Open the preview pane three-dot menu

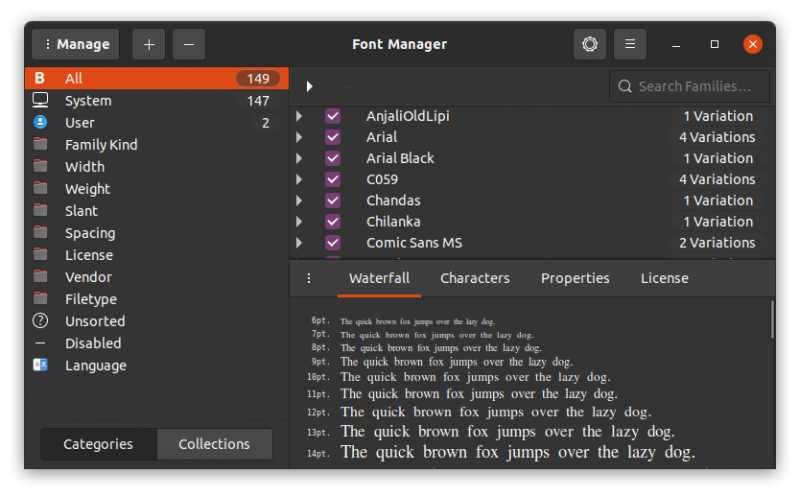click(x=308, y=278)
